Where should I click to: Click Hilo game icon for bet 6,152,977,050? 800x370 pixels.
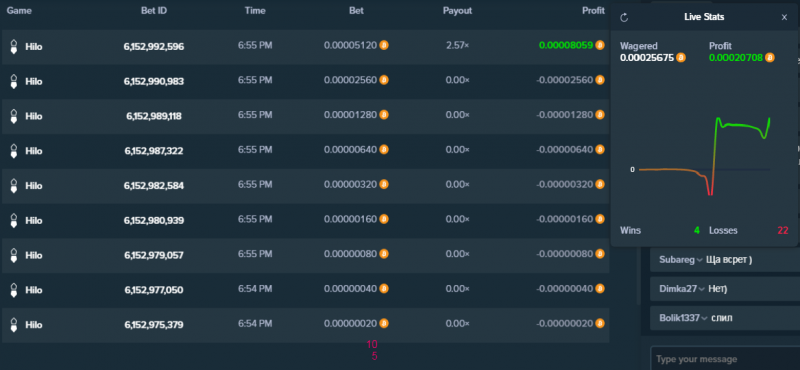coord(14,290)
